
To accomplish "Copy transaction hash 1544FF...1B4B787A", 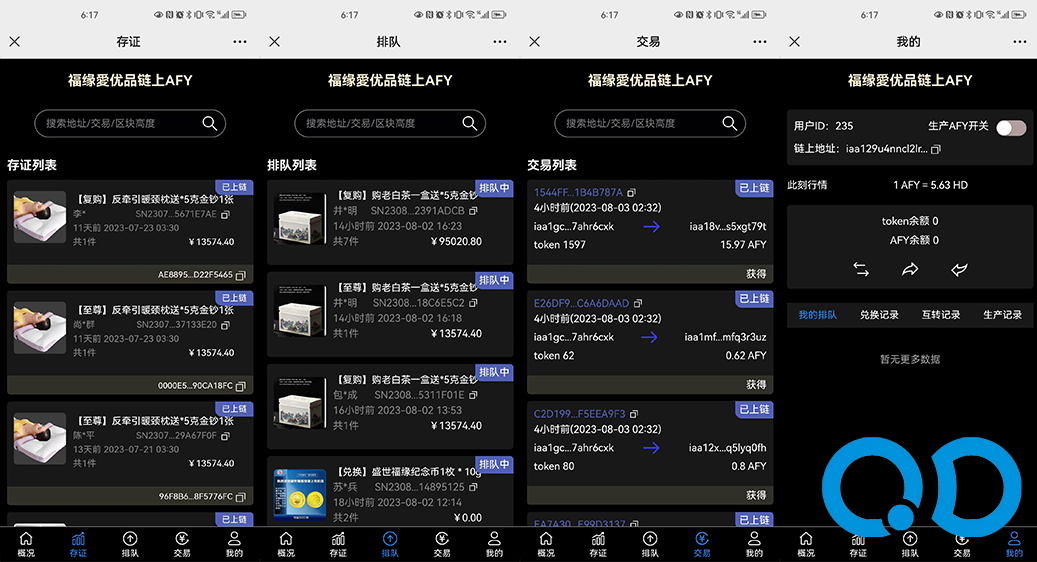I will click(632, 192).
